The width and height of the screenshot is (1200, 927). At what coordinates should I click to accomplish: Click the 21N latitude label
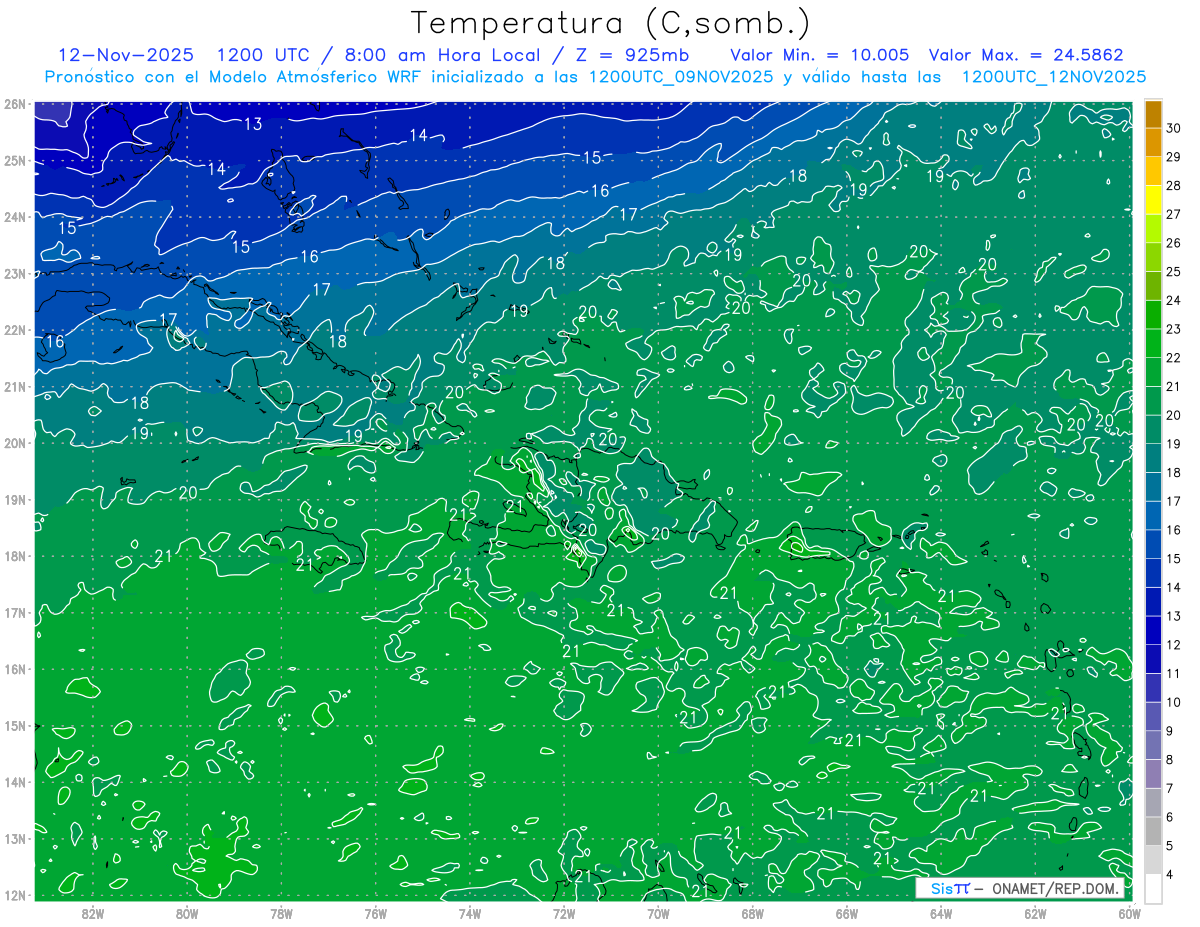point(15,387)
